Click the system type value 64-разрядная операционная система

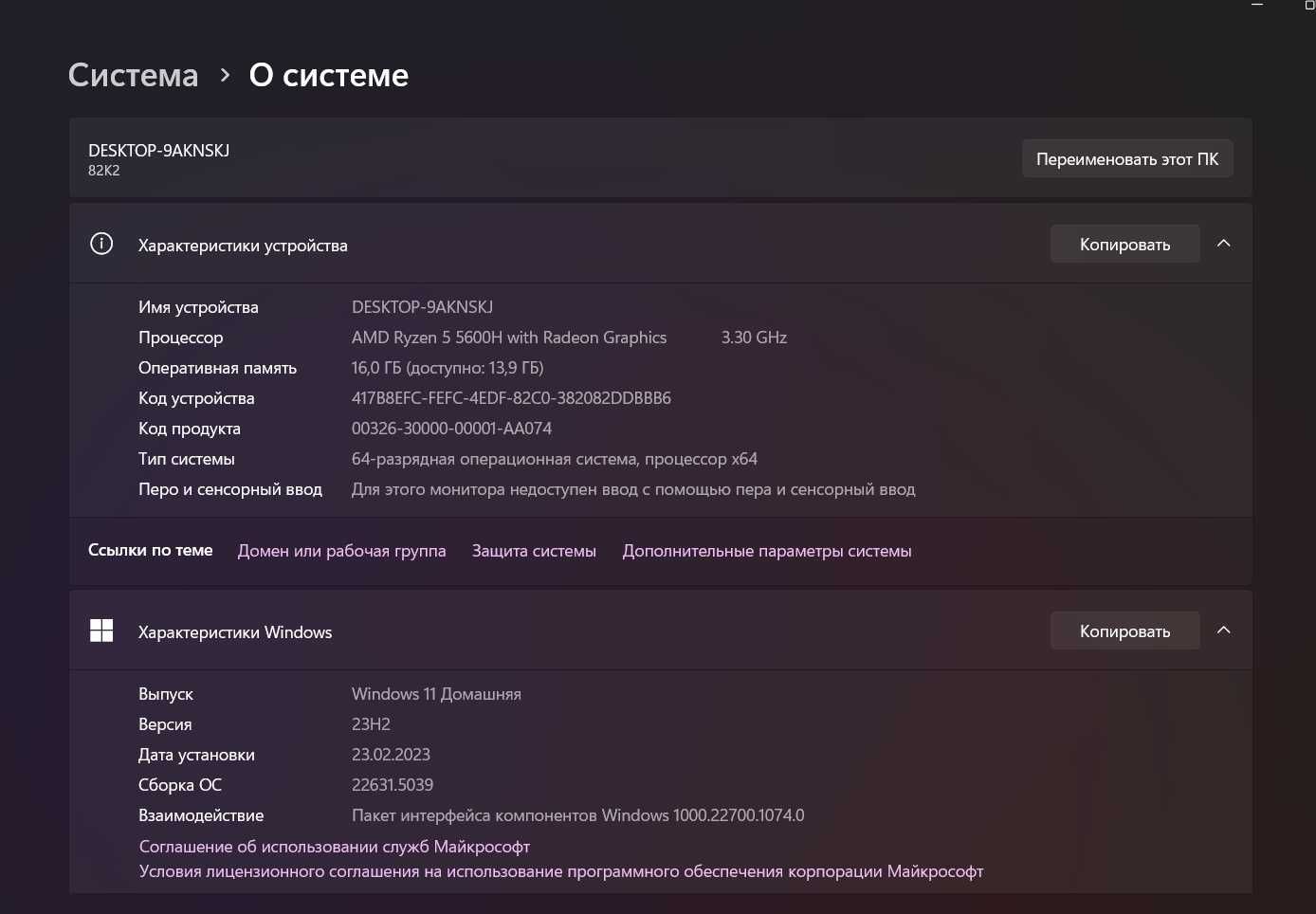(555, 459)
